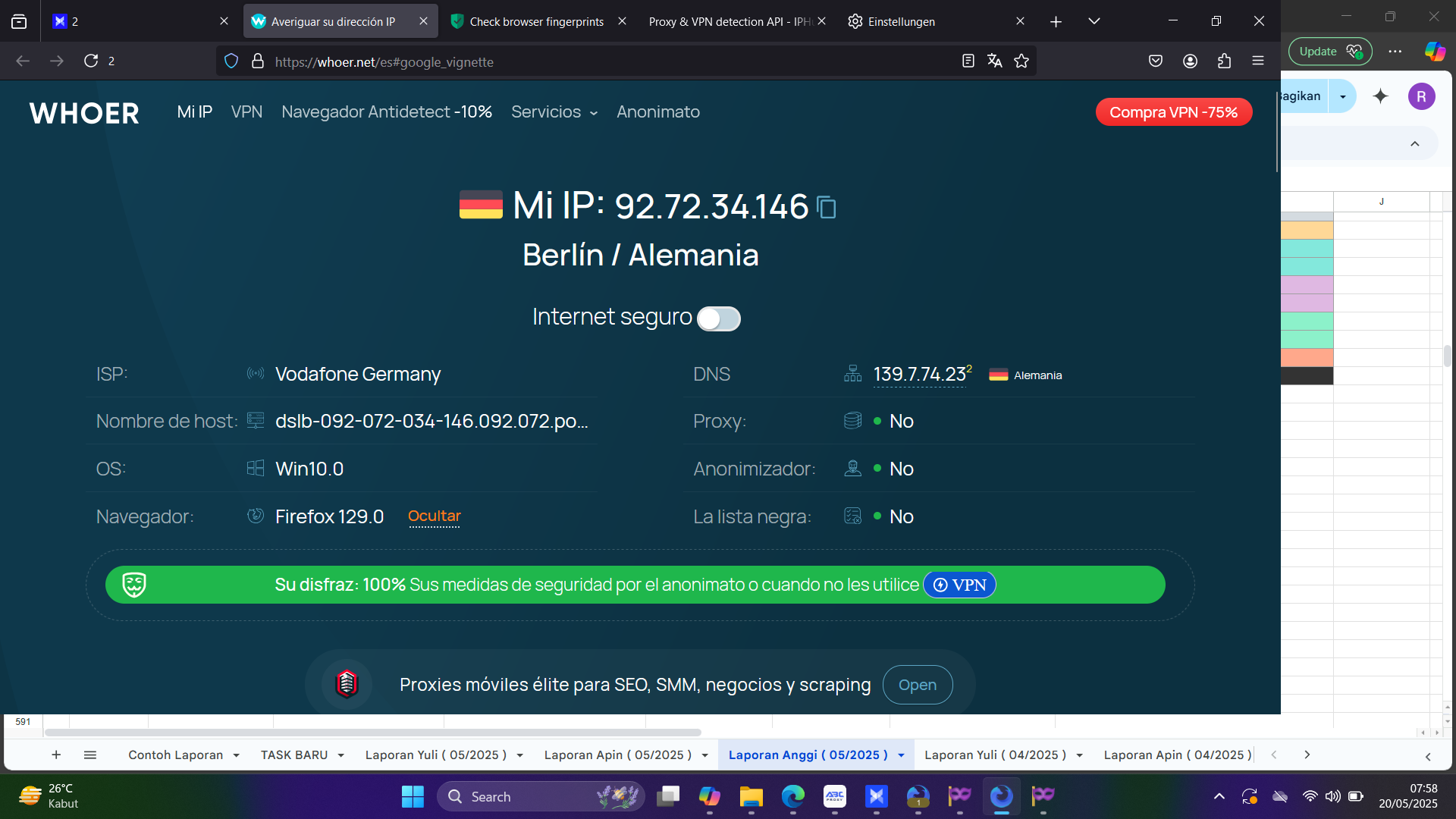Image resolution: width=1456 pixels, height=819 pixels.
Task: Expand the Servicios dropdown menu
Action: click(x=554, y=112)
